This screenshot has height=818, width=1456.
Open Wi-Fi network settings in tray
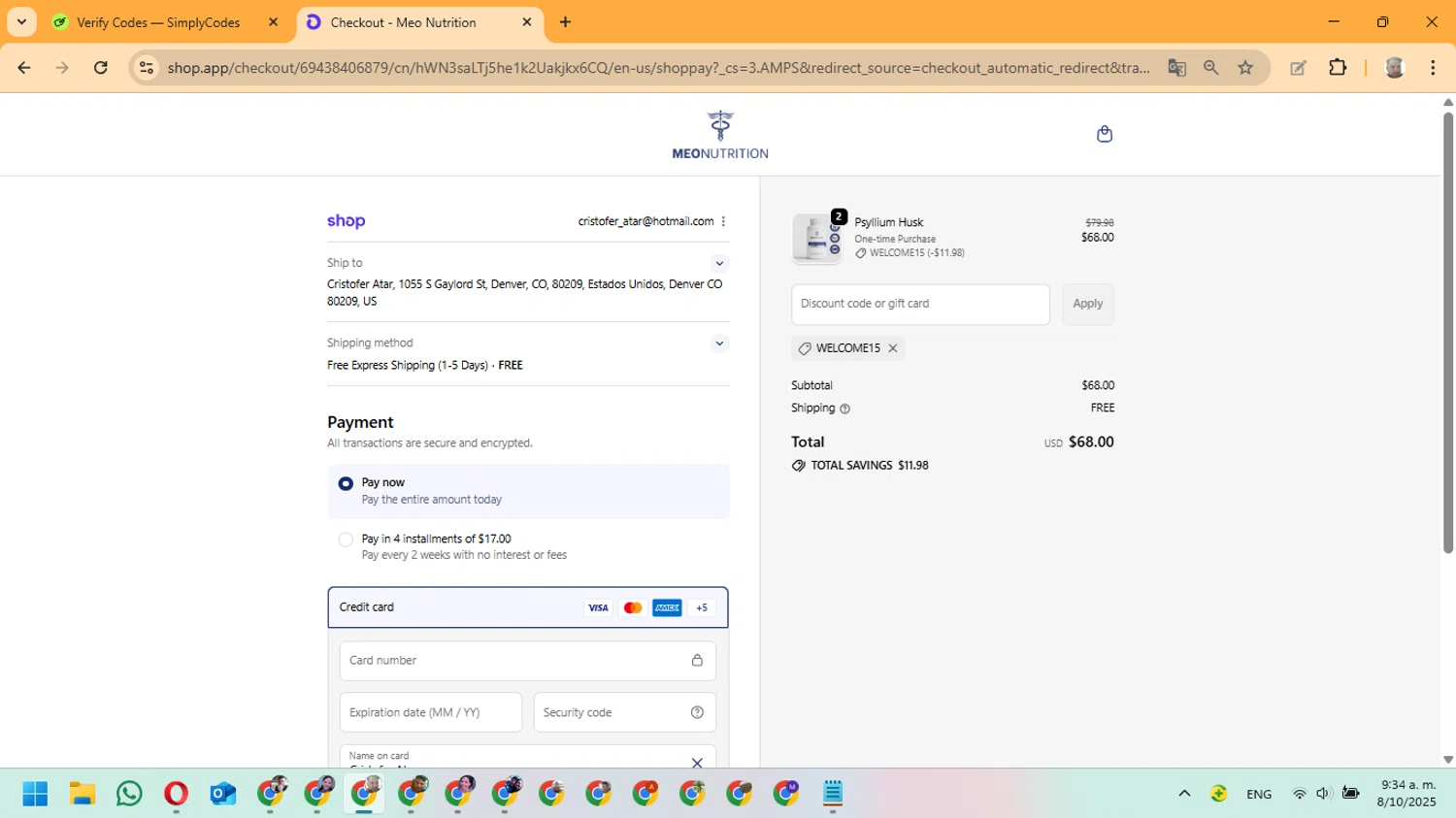pos(1299,794)
